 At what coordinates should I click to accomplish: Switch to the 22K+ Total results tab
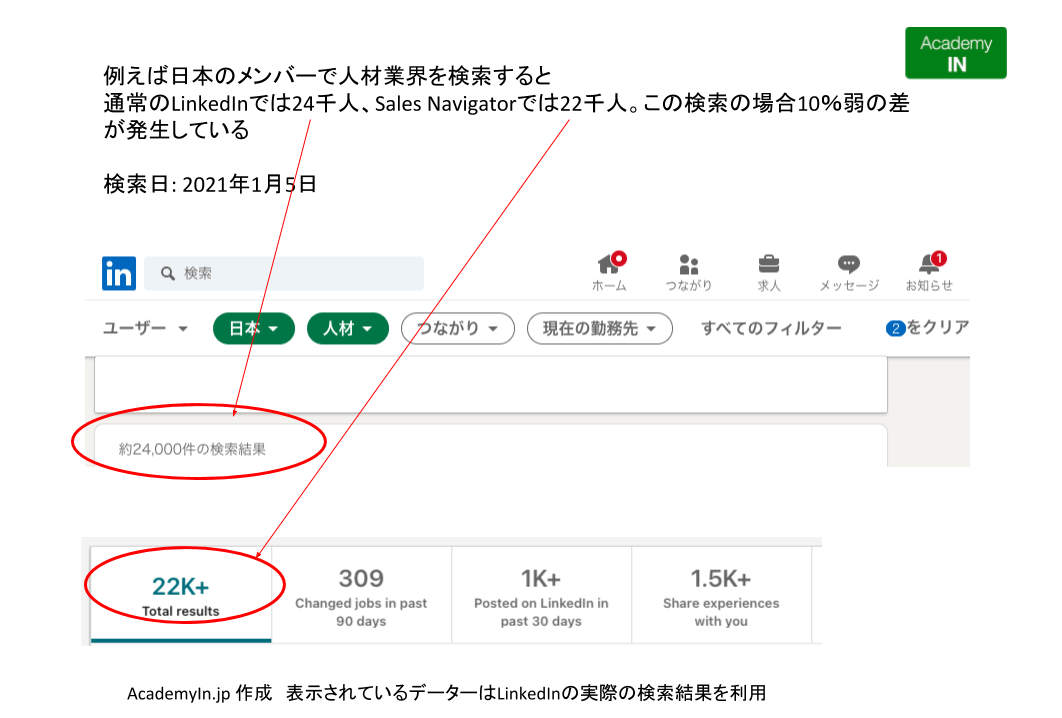[181, 590]
